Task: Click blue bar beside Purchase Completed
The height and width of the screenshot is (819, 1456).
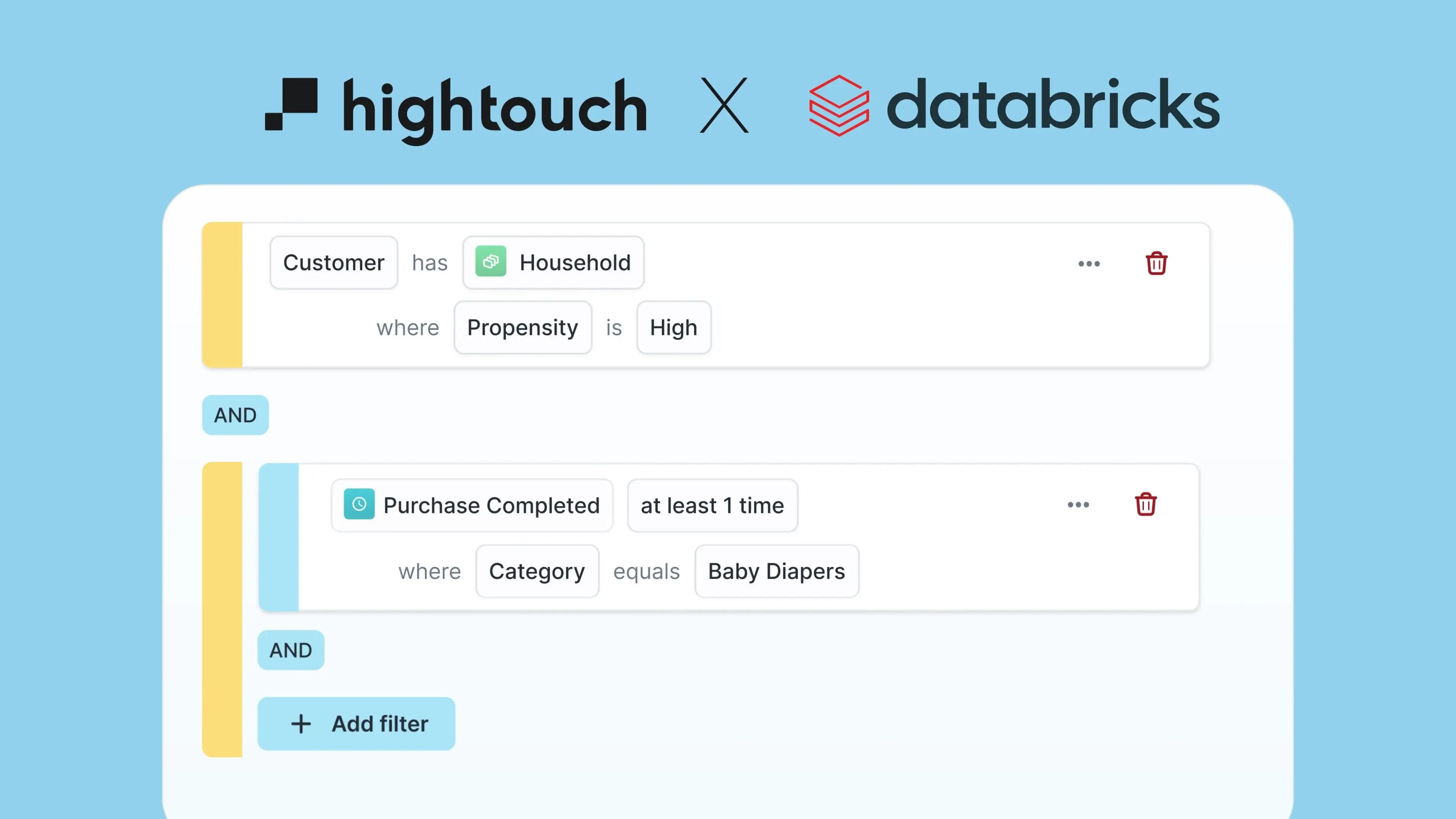Action: click(279, 537)
